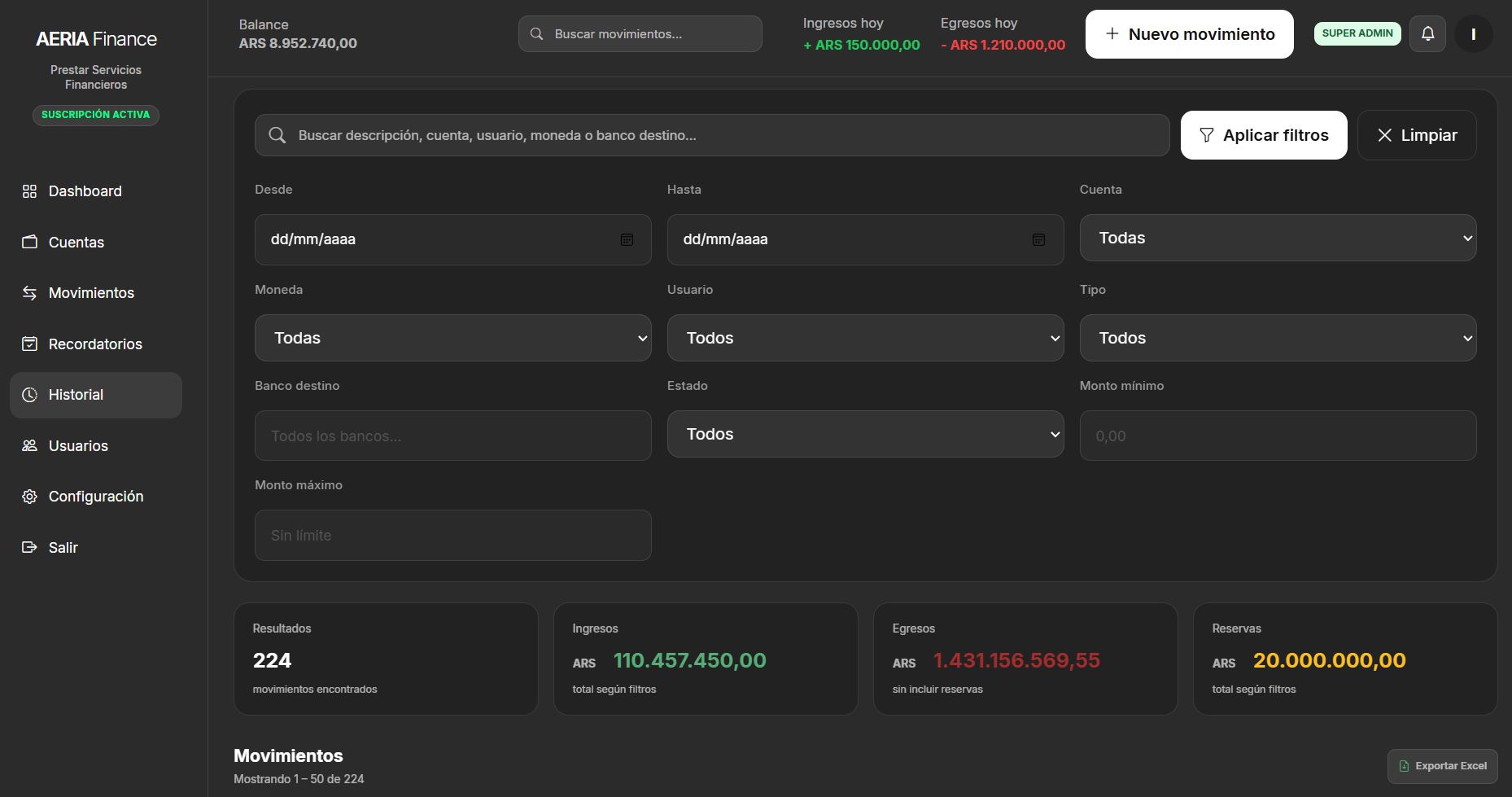Click the Dashboard grid icon in sidebar
1512x797 pixels.
click(29, 191)
